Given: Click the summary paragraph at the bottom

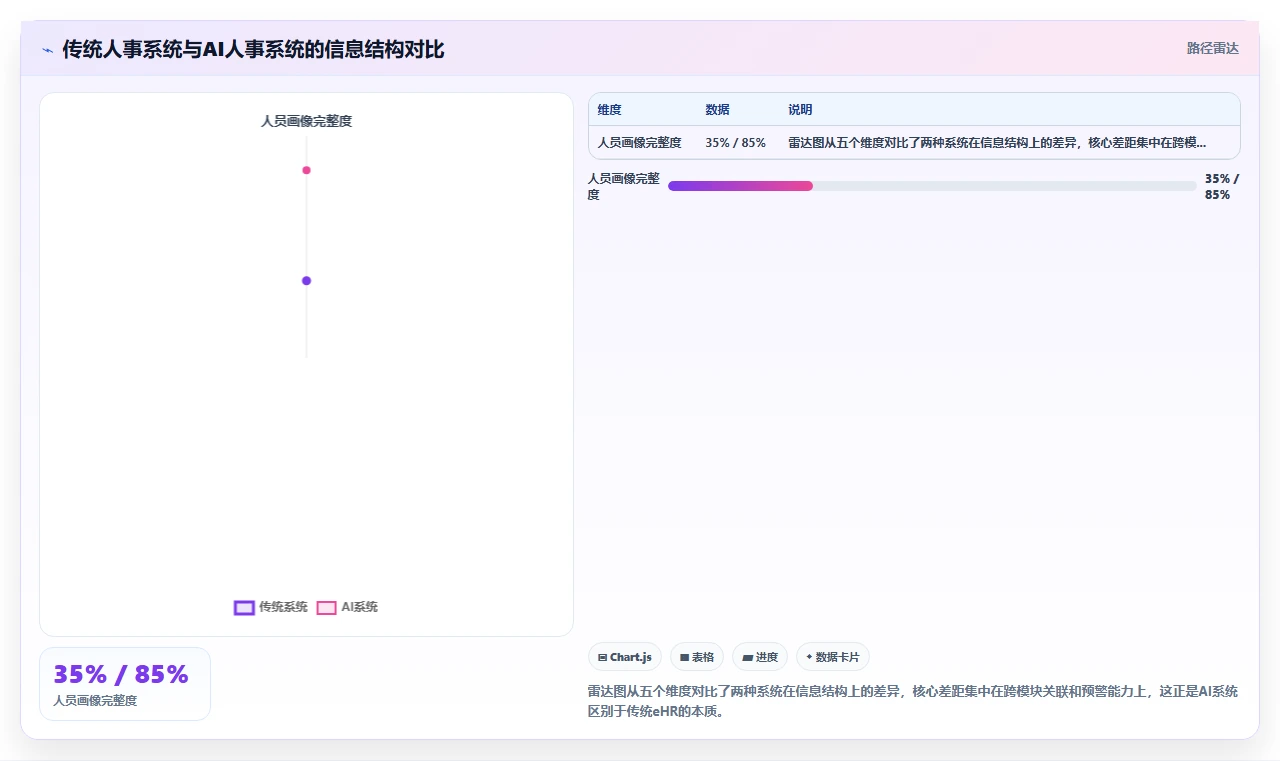Looking at the screenshot, I should point(913,702).
